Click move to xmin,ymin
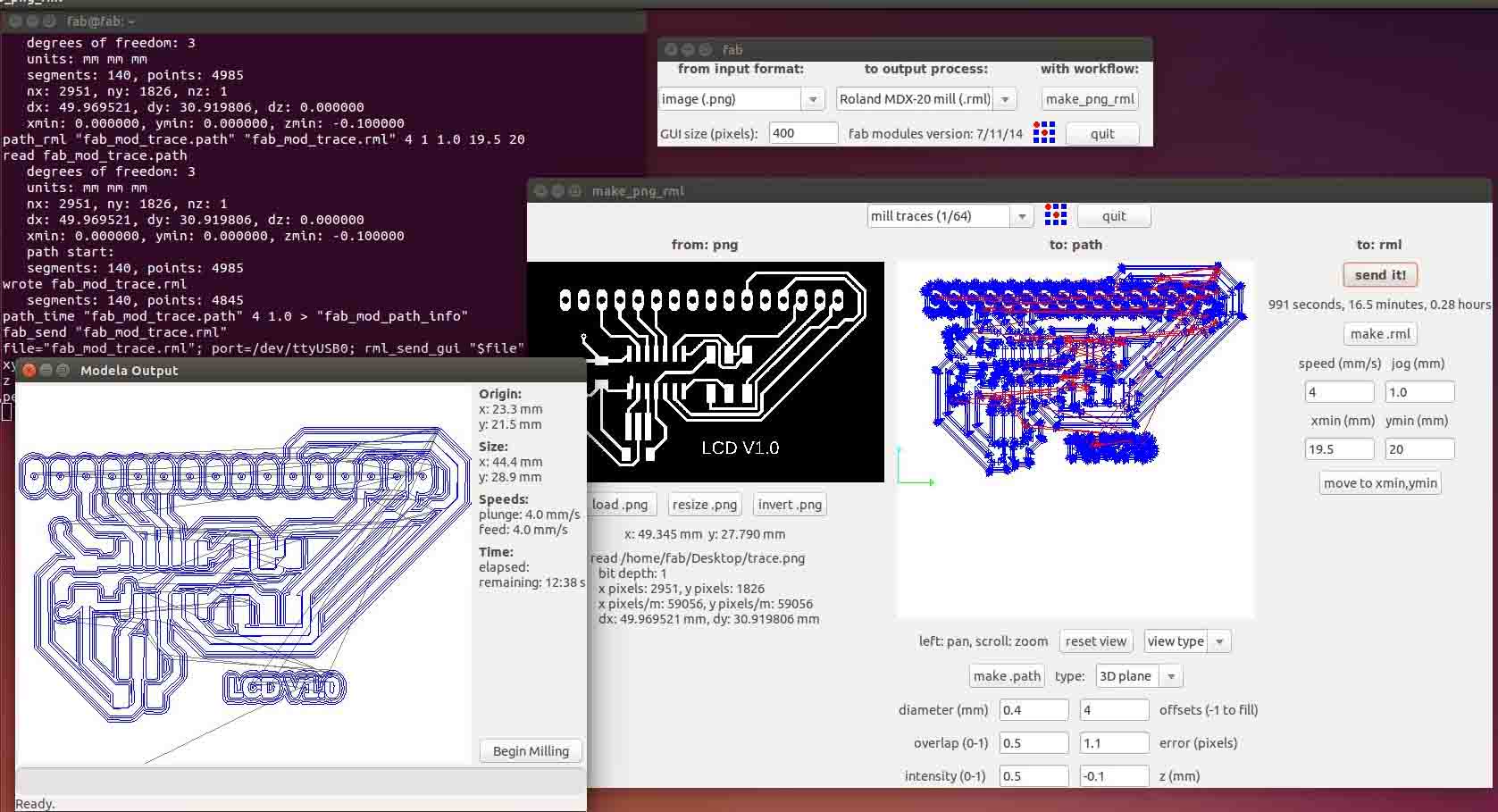The height and width of the screenshot is (812, 1498). coord(1380,483)
